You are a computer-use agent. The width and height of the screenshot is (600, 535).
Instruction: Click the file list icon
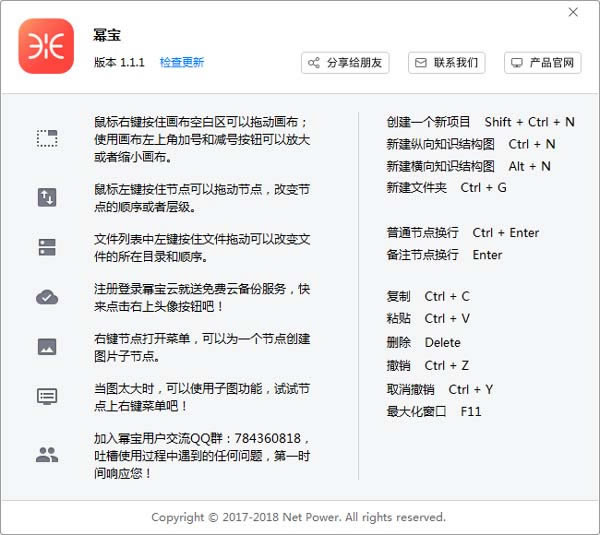click(47, 247)
